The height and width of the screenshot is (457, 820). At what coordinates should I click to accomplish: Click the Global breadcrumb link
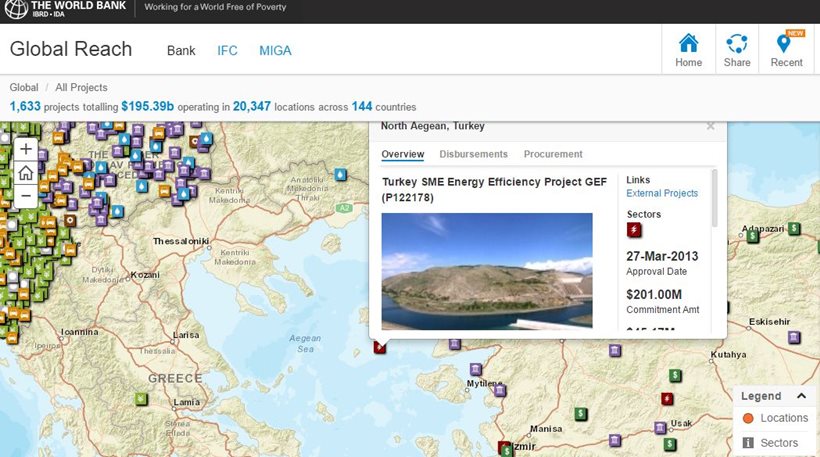[x=24, y=88]
